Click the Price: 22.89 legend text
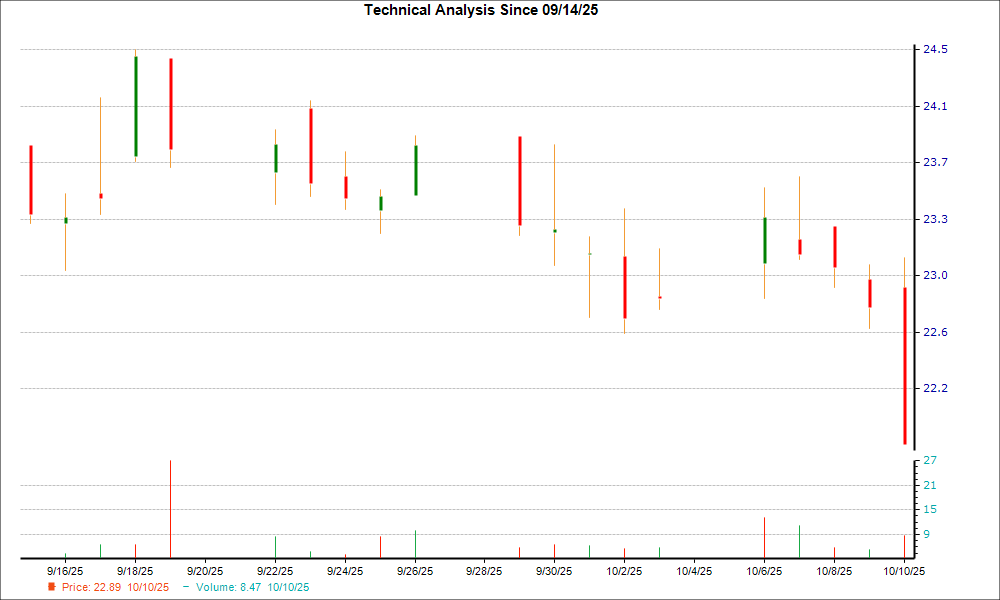 (115, 587)
